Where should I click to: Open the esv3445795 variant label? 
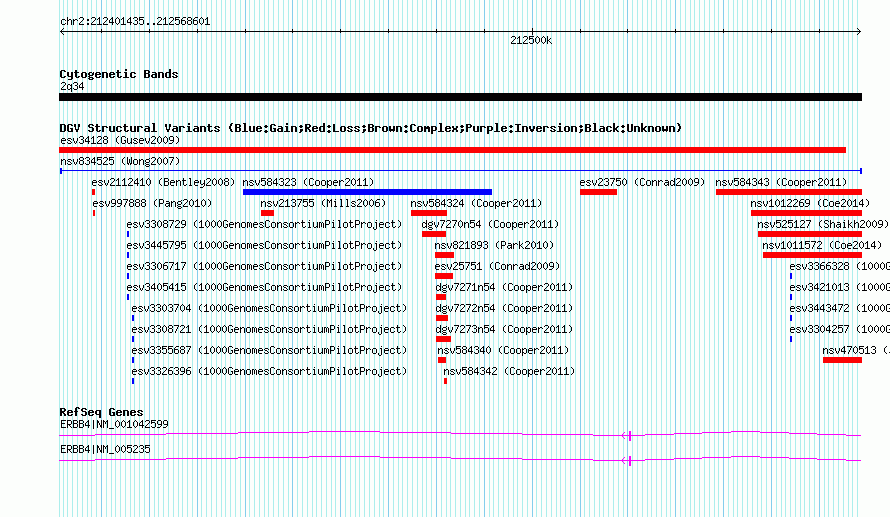pyautogui.click(x=264, y=245)
